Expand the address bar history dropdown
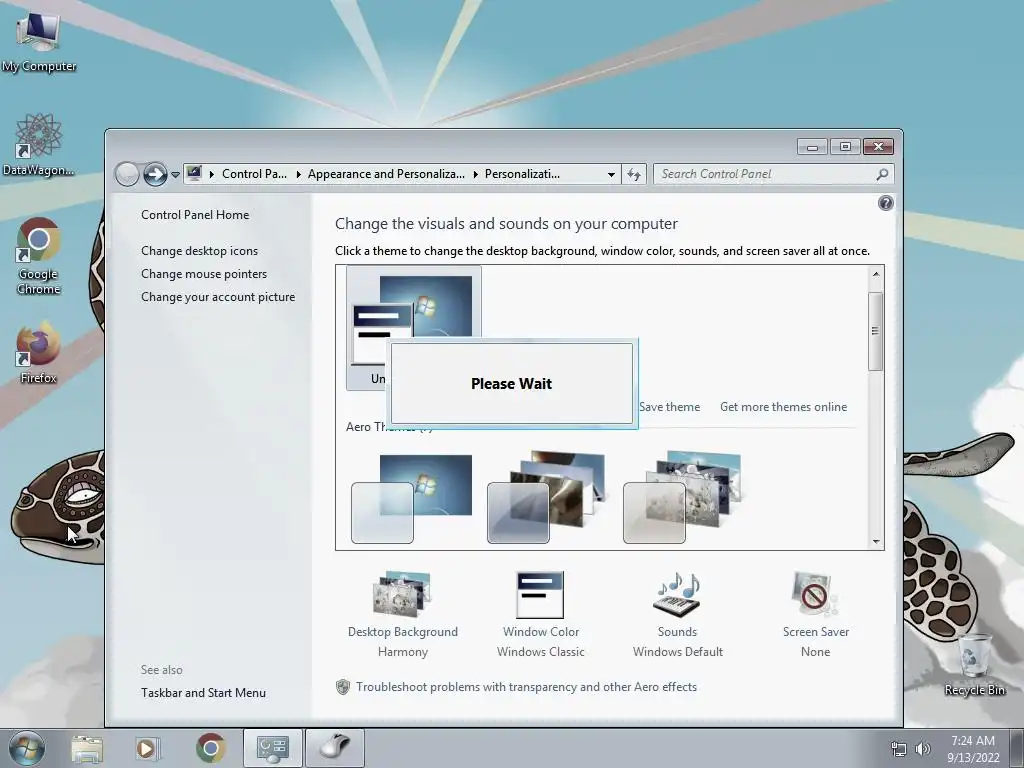 611,174
